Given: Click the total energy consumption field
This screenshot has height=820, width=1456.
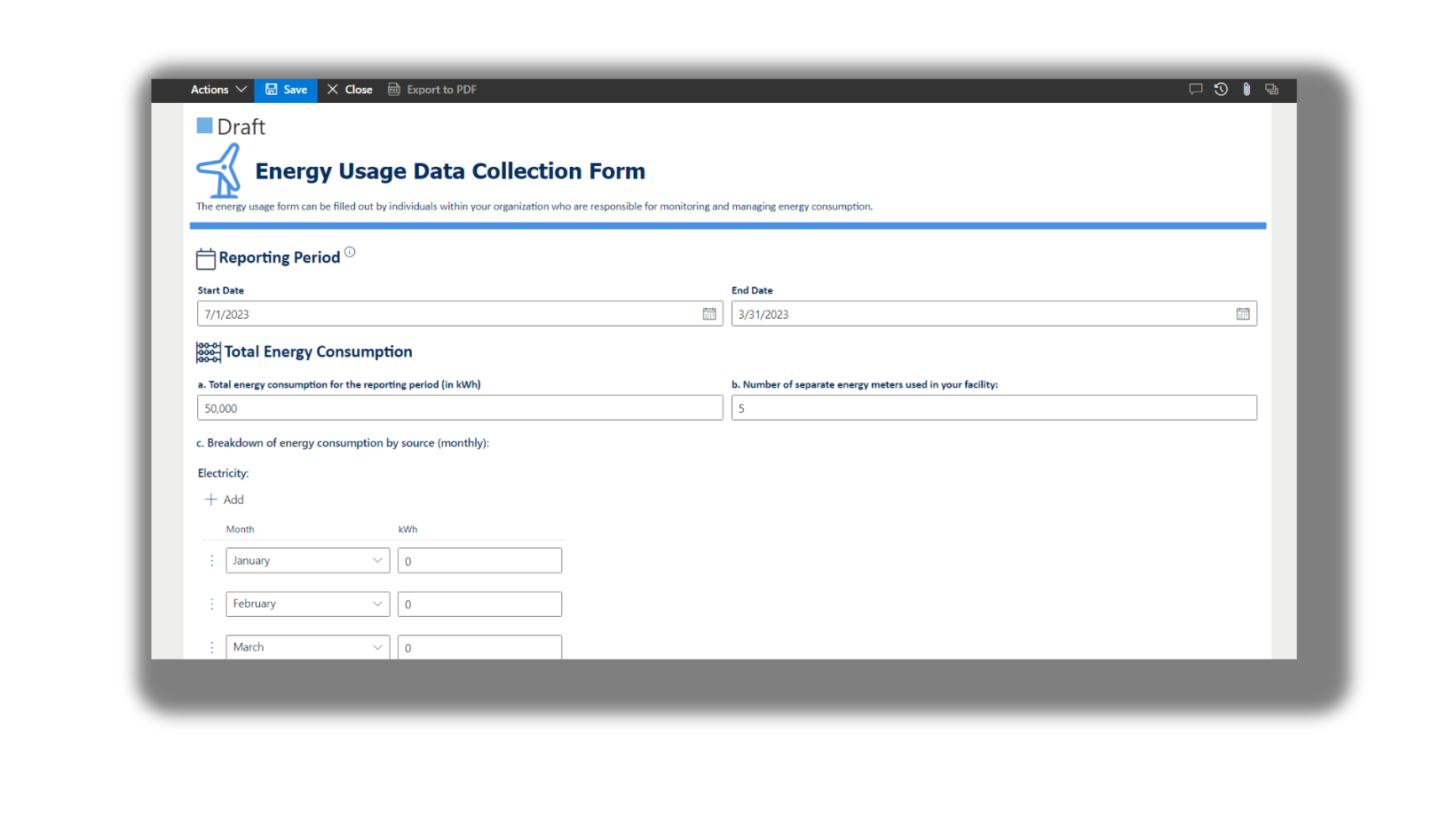Looking at the screenshot, I should (x=460, y=408).
